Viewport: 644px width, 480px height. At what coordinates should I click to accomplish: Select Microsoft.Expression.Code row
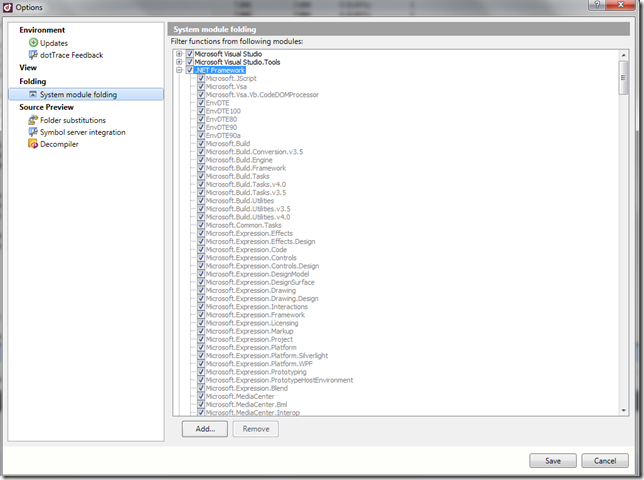(x=246, y=250)
